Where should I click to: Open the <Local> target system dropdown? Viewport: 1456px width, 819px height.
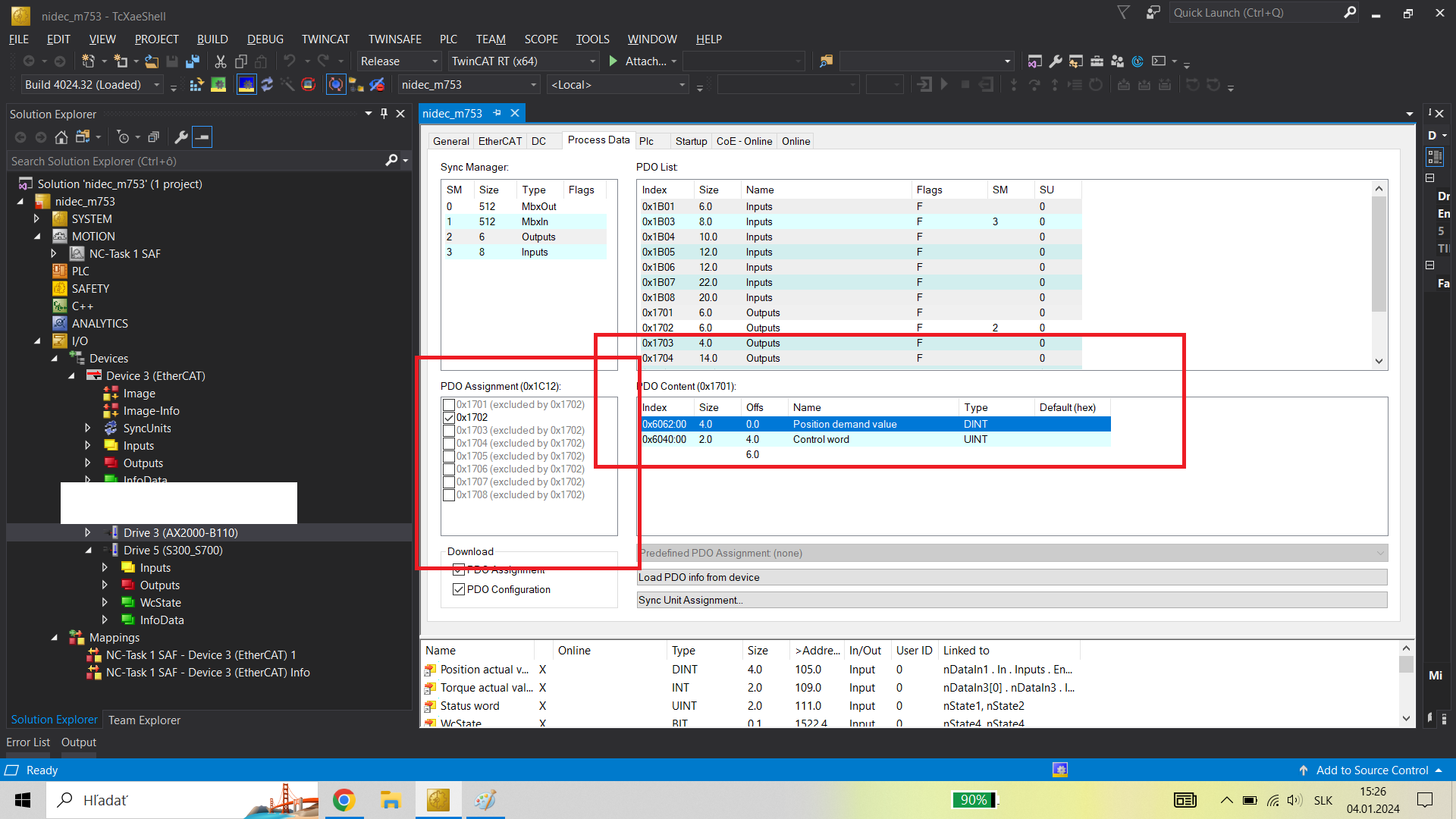[617, 85]
